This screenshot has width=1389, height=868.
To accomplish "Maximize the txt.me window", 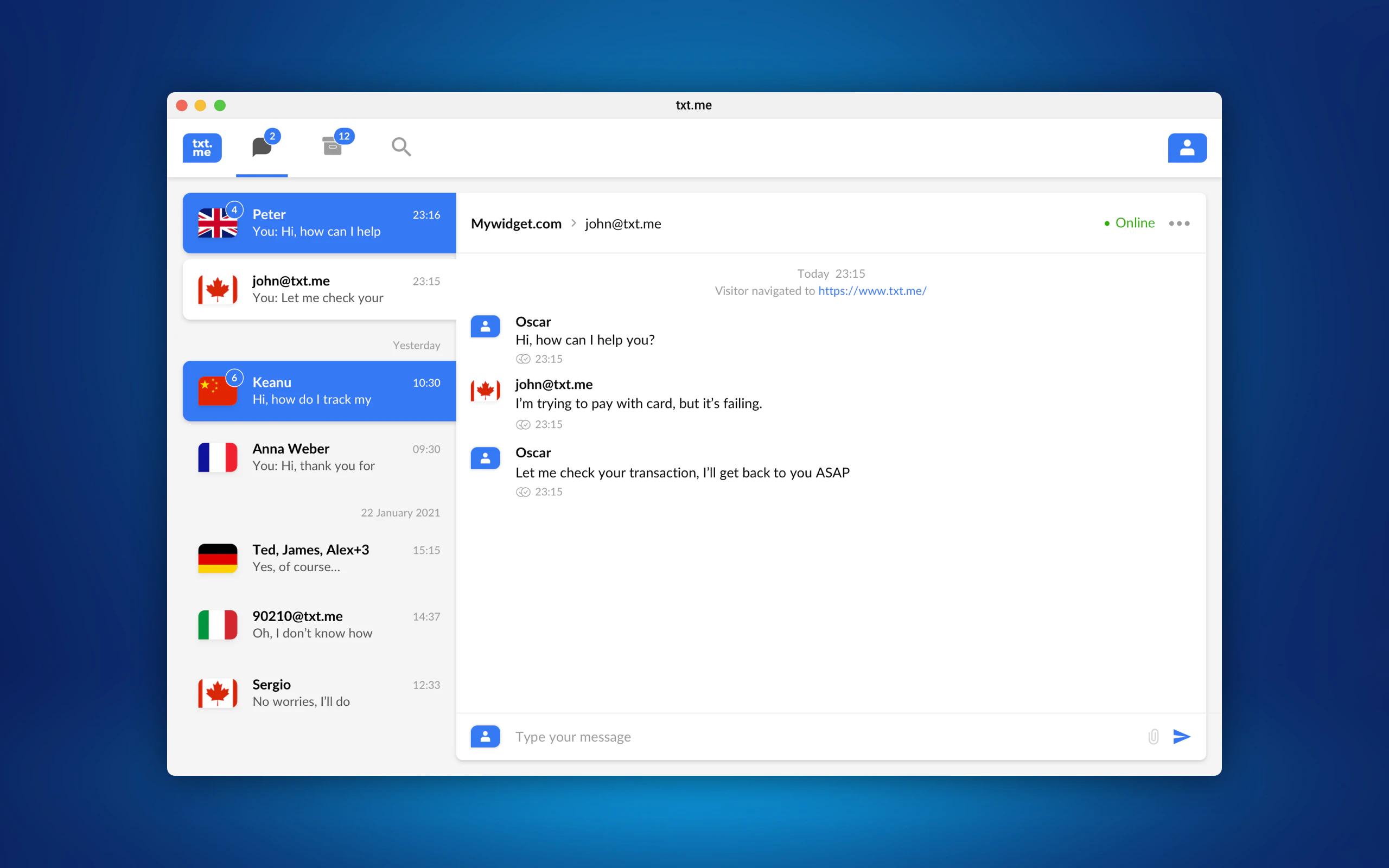I will (220, 105).
